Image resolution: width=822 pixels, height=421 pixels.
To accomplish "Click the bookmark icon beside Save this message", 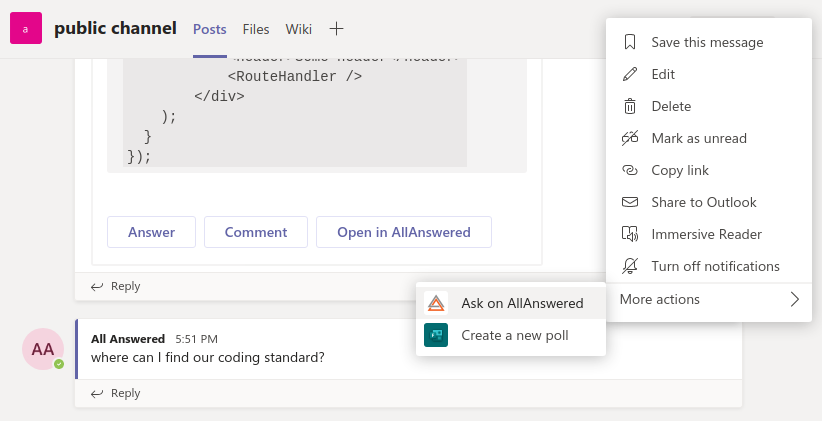I will click(630, 42).
